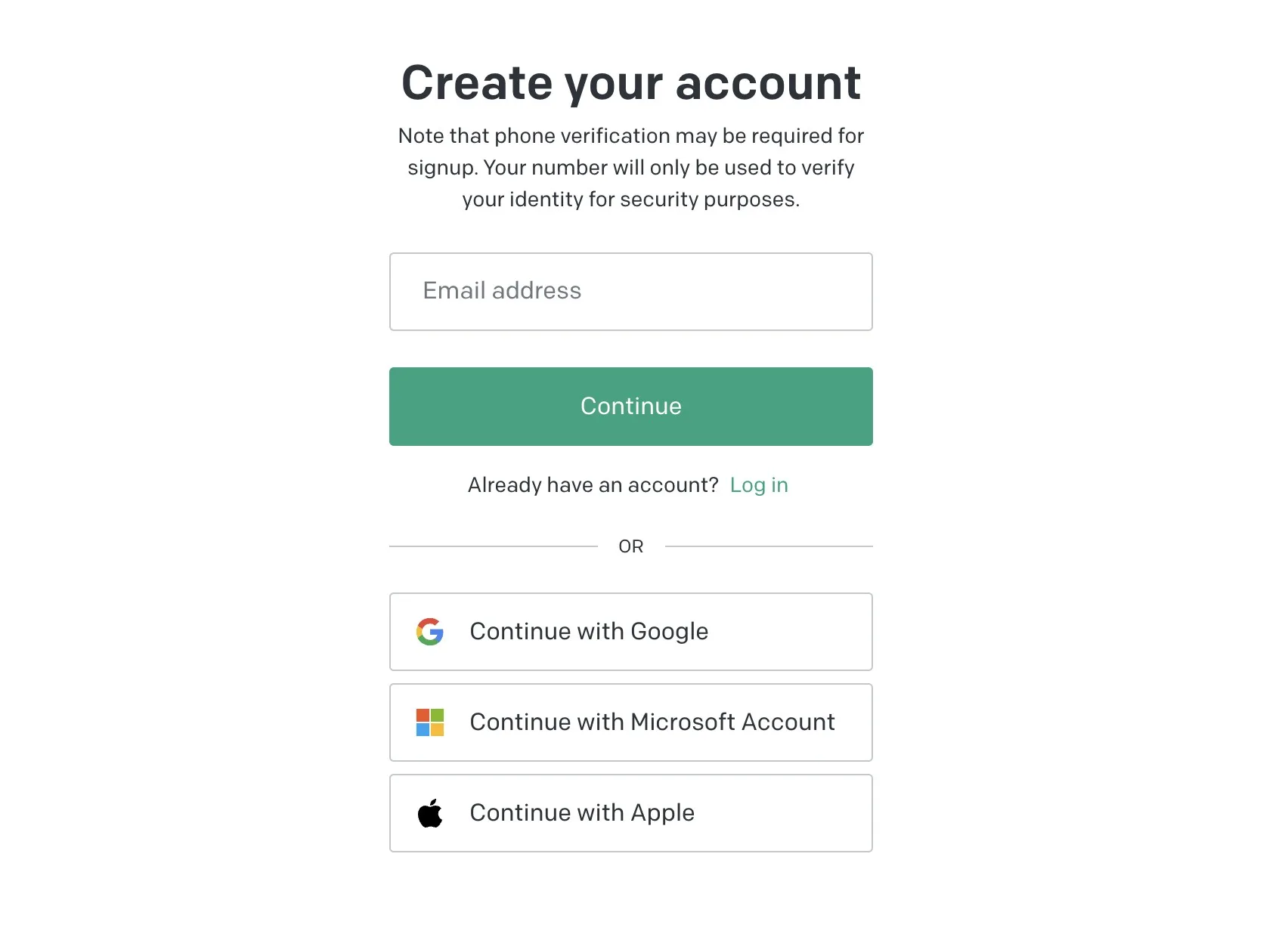The width and height of the screenshot is (1288, 928).
Task: Select the Microsoft icon in its sign-in option
Action: (429, 722)
